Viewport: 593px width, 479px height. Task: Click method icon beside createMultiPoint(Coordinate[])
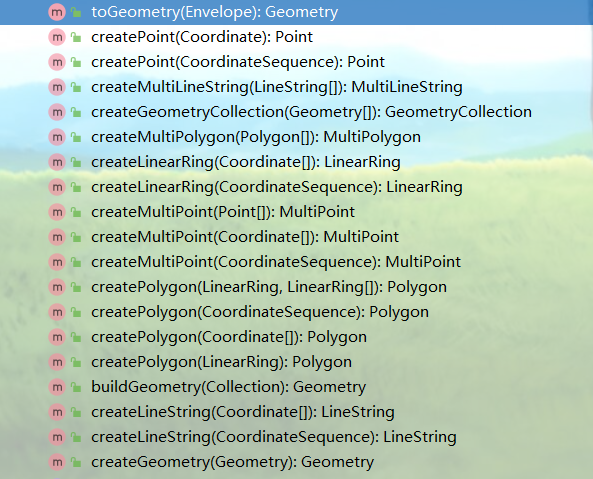57,237
